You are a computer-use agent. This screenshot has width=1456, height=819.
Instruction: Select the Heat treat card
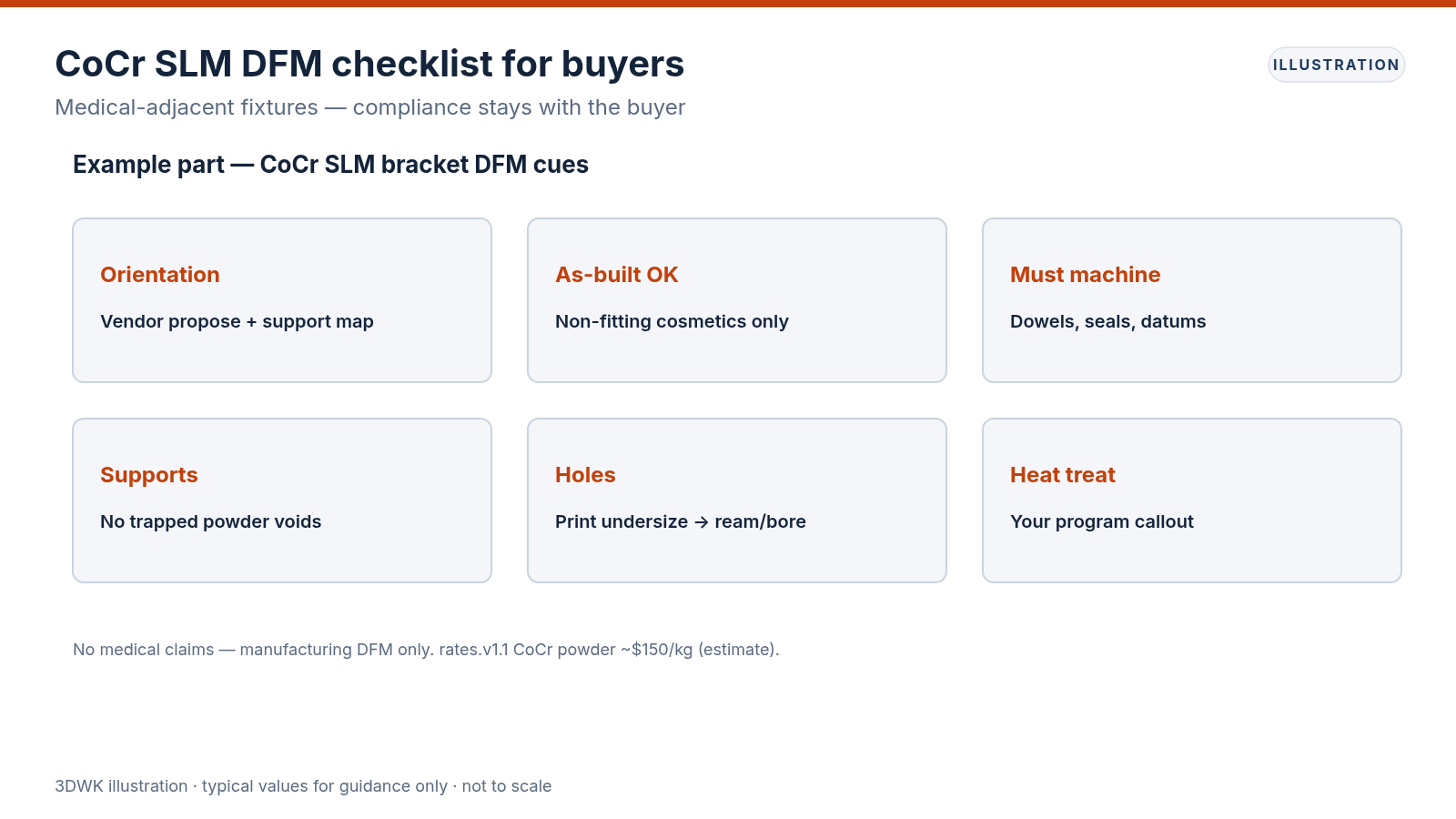[x=1192, y=500]
